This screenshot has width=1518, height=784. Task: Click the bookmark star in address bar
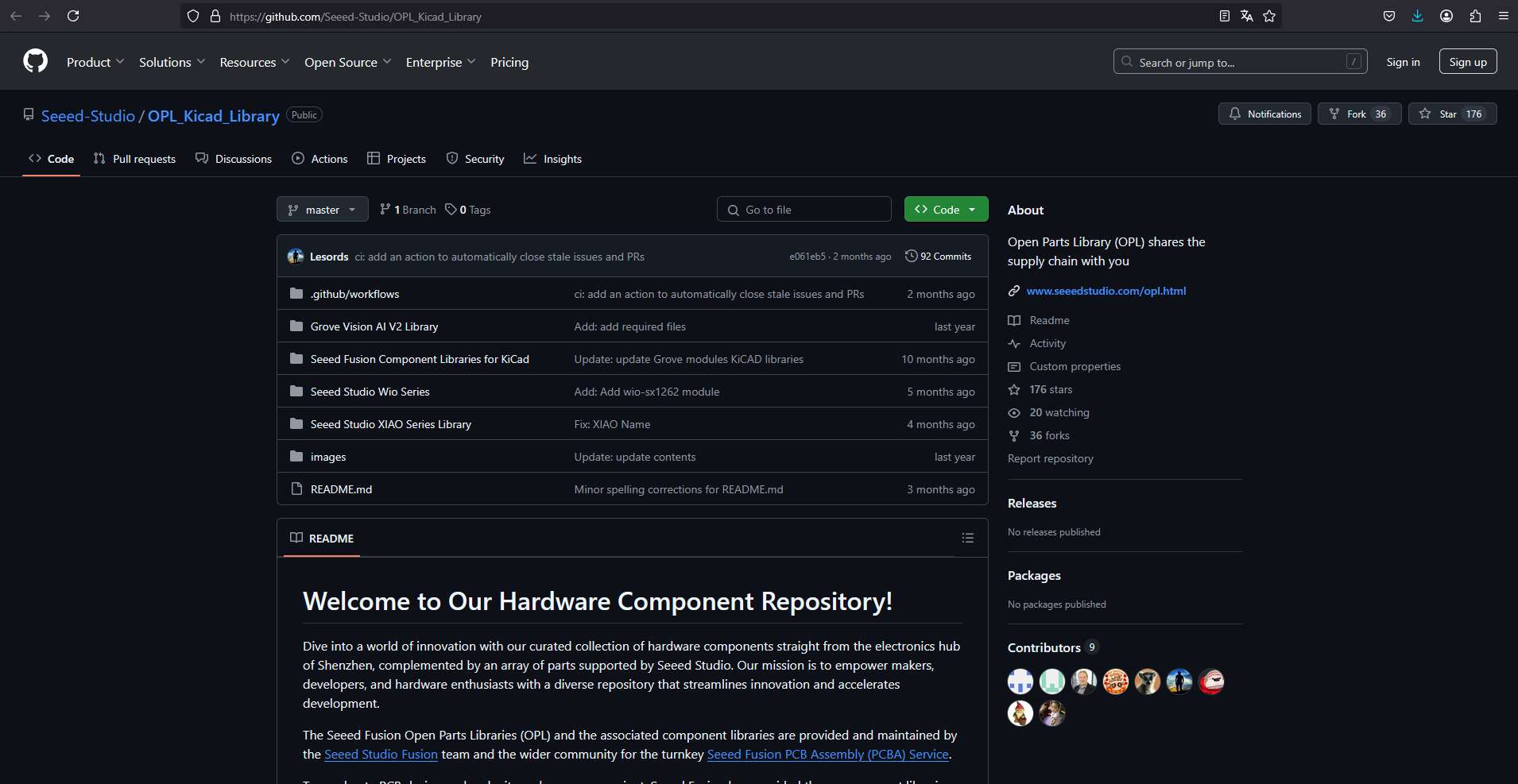coord(1268,16)
